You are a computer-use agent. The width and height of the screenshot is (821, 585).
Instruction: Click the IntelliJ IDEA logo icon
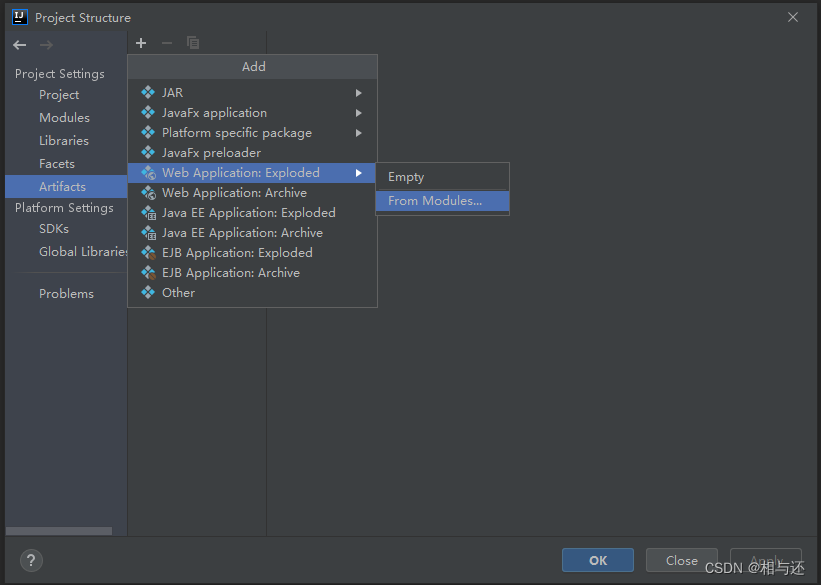pos(20,17)
